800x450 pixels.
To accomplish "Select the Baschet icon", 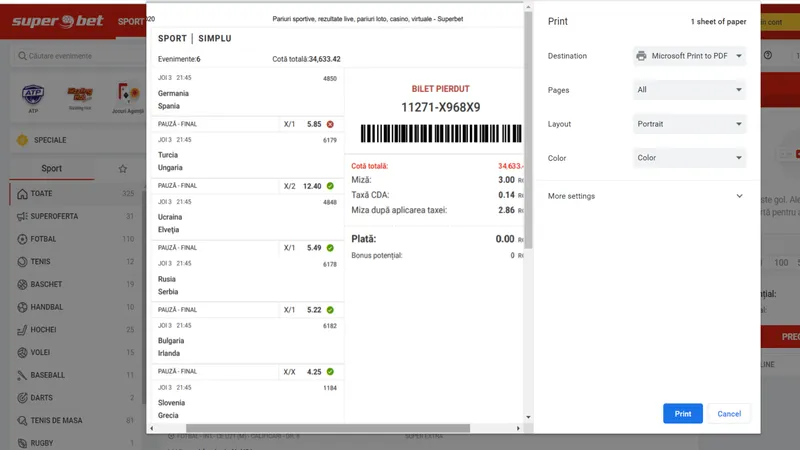I will tap(22, 284).
